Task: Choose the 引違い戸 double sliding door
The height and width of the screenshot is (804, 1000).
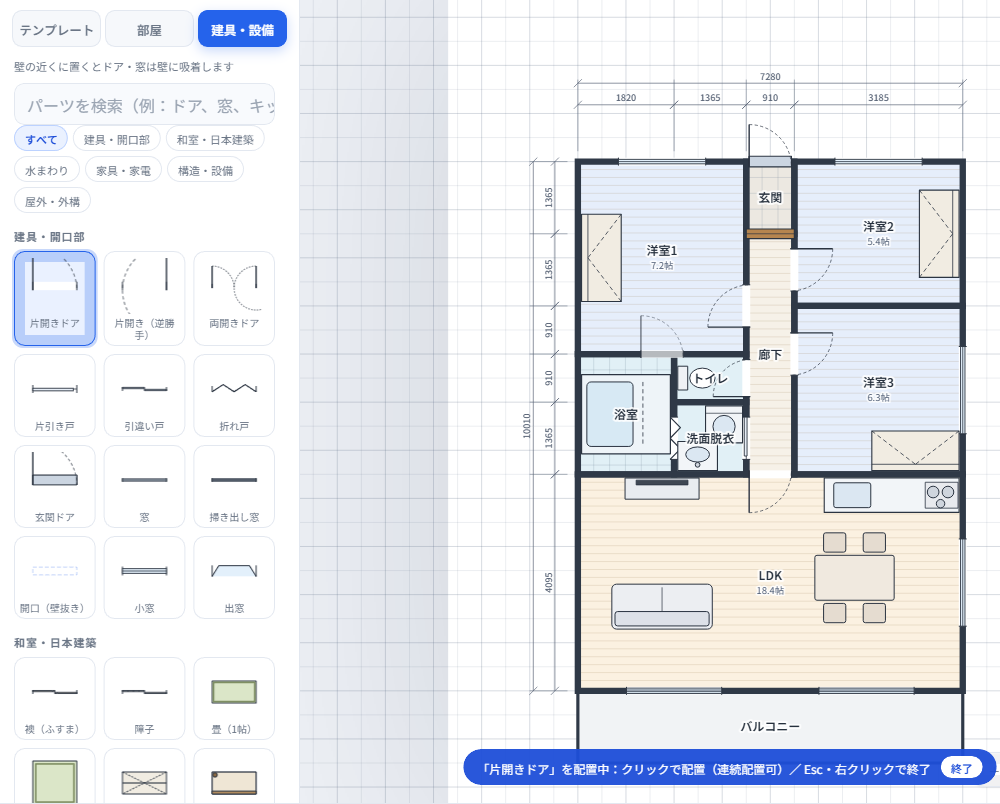Action: click(x=144, y=396)
